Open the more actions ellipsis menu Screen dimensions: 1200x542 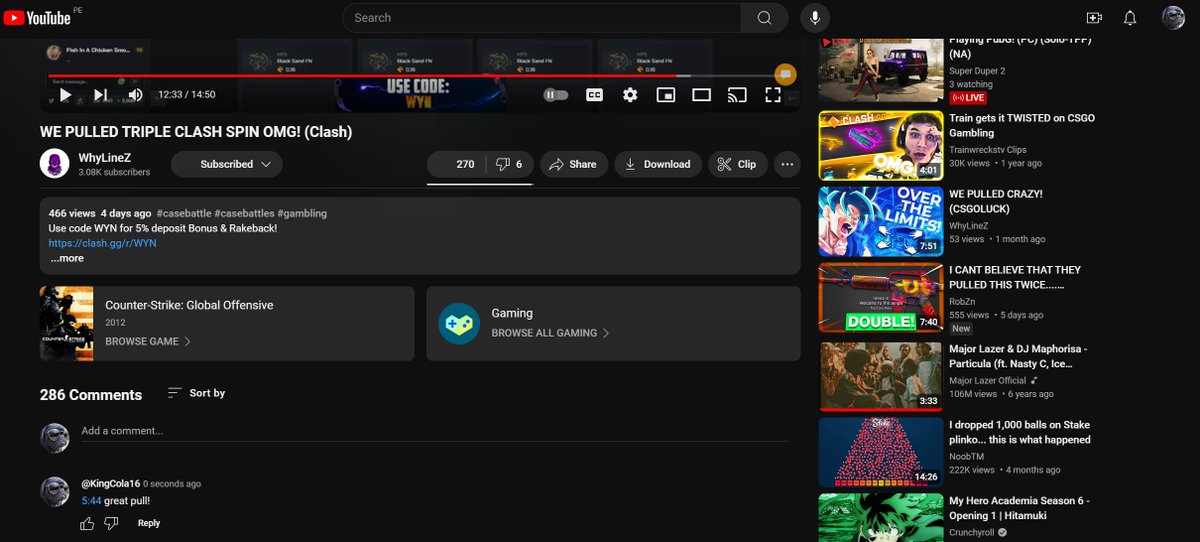pyautogui.click(x=787, y=164)
